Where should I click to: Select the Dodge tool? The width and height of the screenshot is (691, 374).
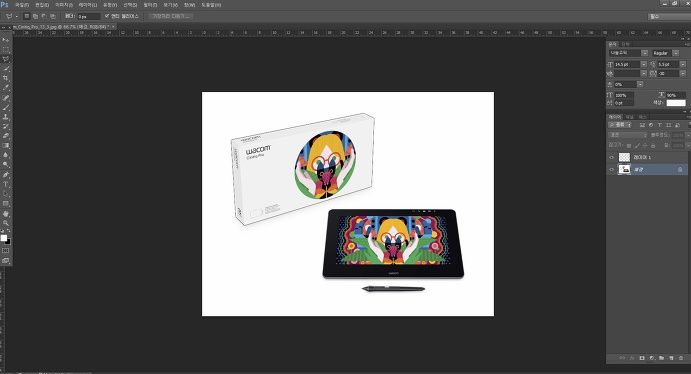coord(6,165)
